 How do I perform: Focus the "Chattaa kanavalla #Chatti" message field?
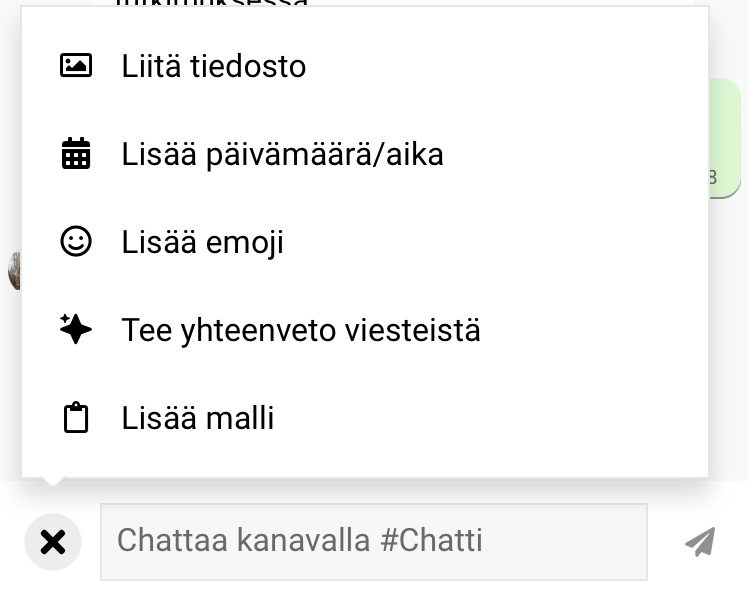(373, 542)
